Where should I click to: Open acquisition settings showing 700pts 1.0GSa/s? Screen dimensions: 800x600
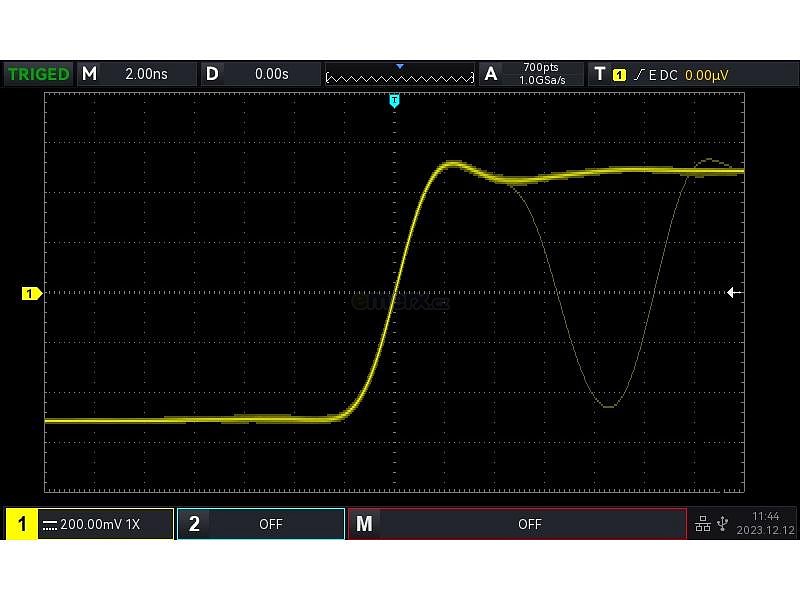tap(530, 74)
